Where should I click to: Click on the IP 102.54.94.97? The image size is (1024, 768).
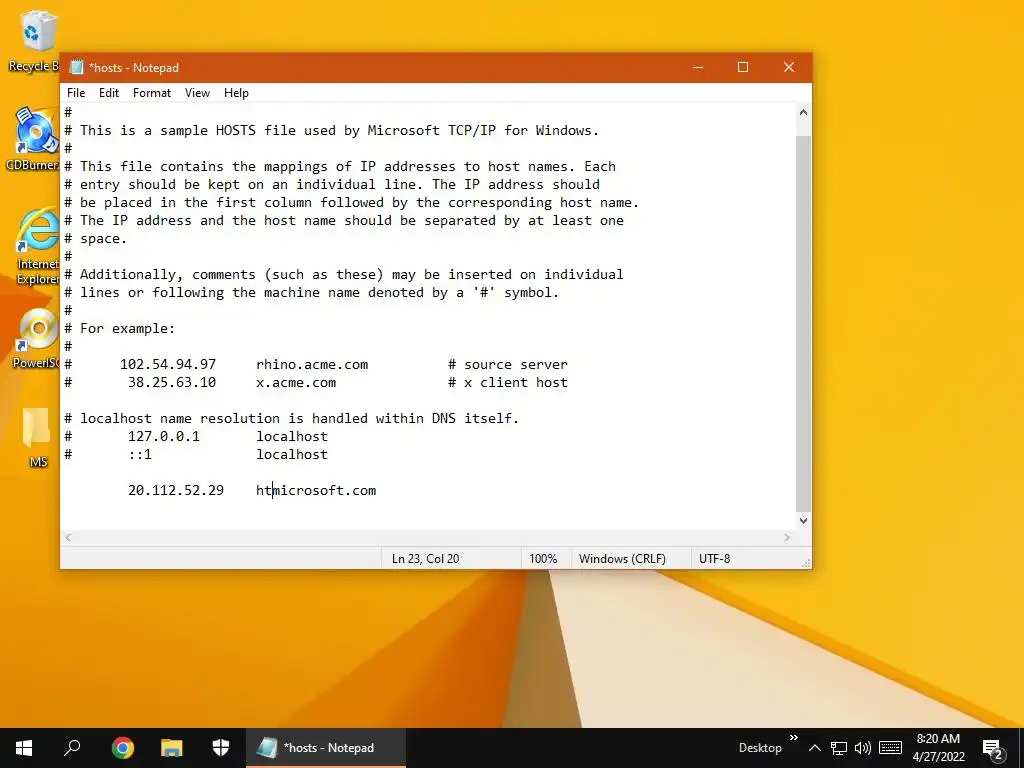point(168,364)
